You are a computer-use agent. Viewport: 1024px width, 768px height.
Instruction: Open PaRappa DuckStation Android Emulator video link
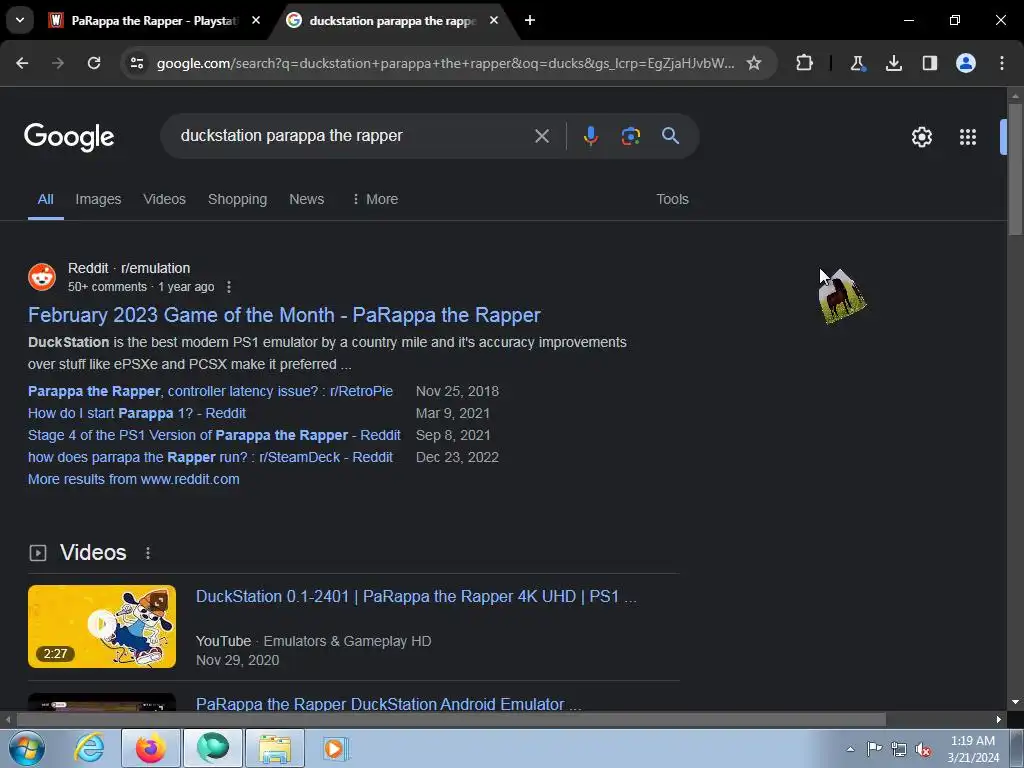388,704
